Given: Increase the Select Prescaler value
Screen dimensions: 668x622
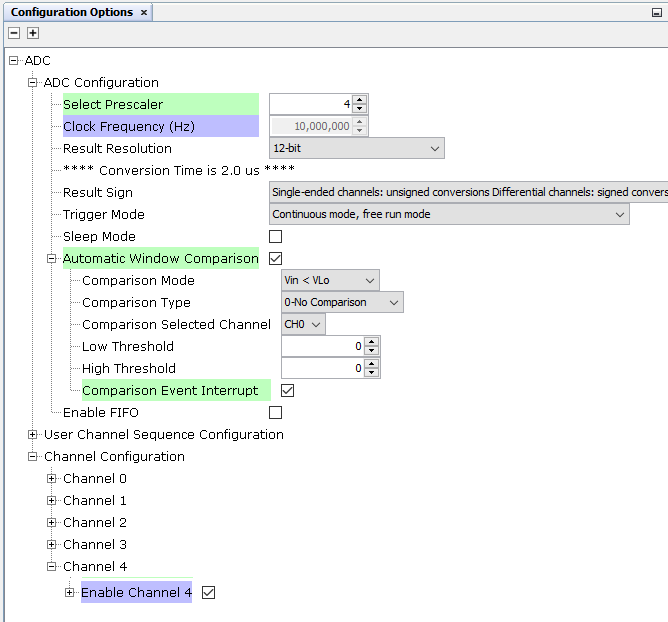Looking at the screenshot, I should click(x=360, y=100).
